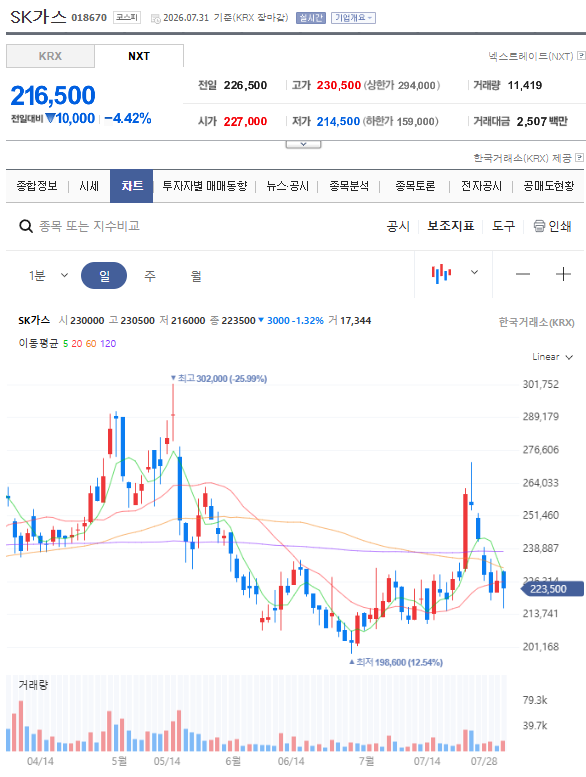Click the 223,500 current price marker
The image size is (586, 777).
pos(552,589)
